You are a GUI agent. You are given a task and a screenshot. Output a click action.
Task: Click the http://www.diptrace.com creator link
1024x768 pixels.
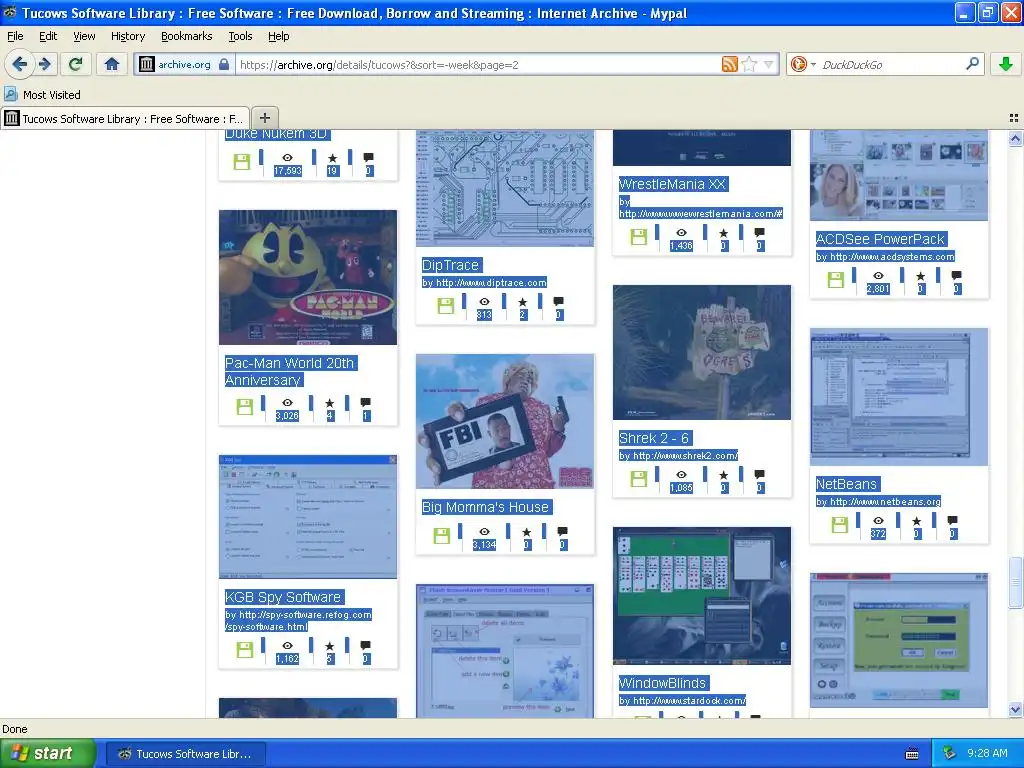coord(491,283)
